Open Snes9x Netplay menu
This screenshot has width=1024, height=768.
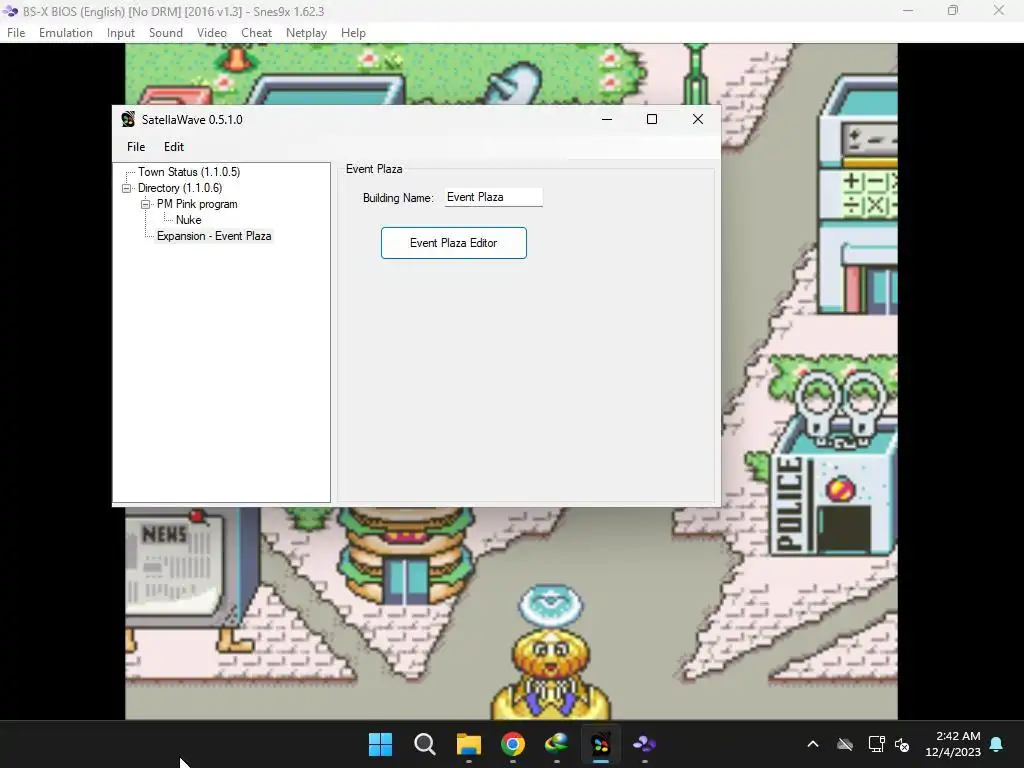click(x=306, y=33)
